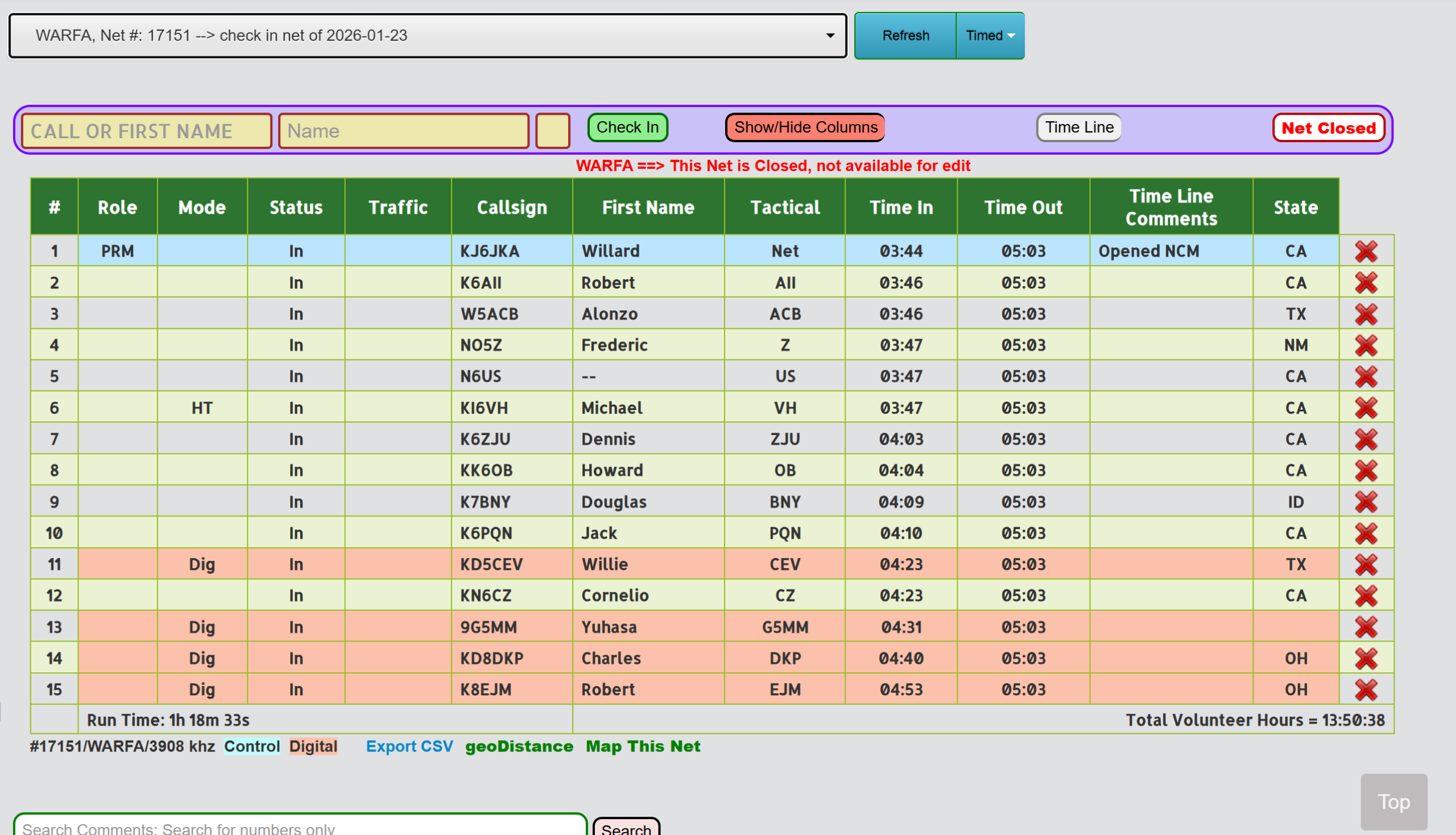
Task: Open the net selection dropdown WARFA 17151
Action: pyautogui.click(x=427, y=36)
